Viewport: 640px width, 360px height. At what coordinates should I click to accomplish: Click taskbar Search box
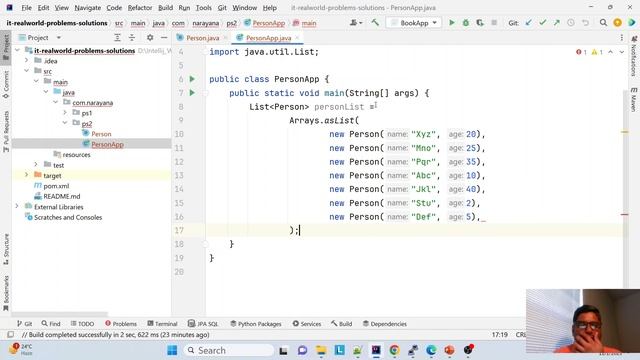tap(229, 350)
